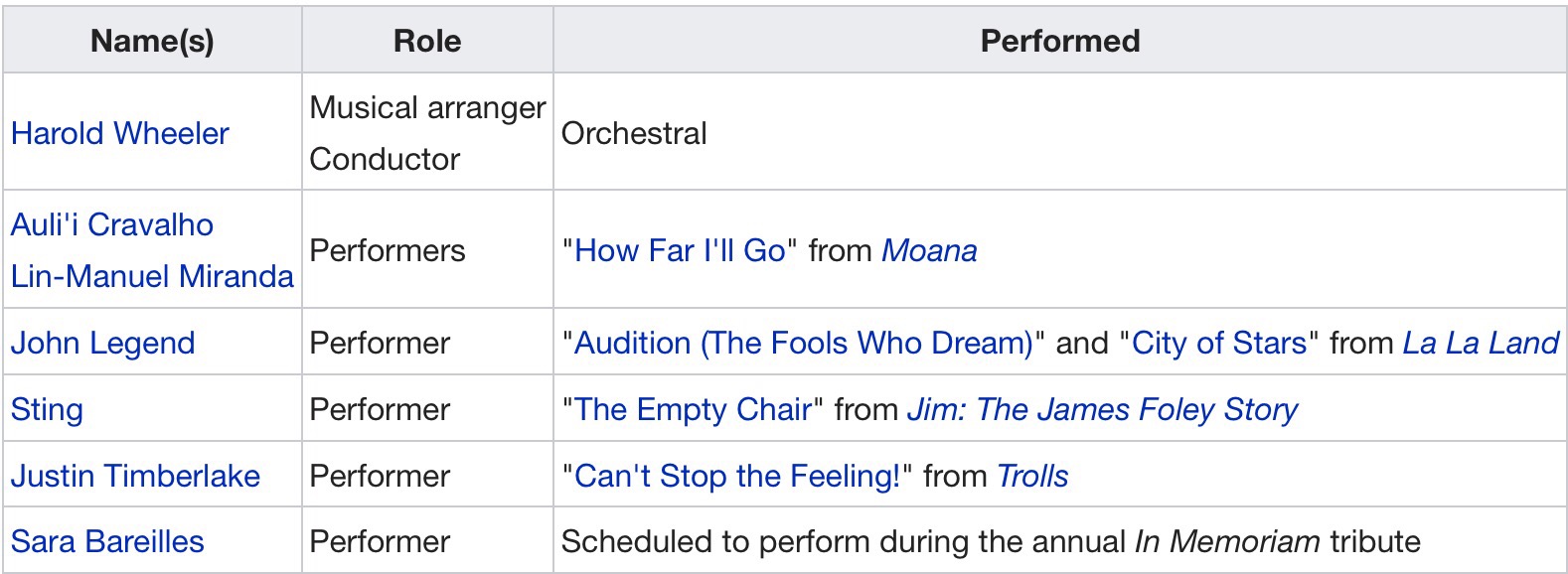This screenshot has height=574, width=1568.
Task: Click the Name(s) column header
Action: tap(152, 41)
